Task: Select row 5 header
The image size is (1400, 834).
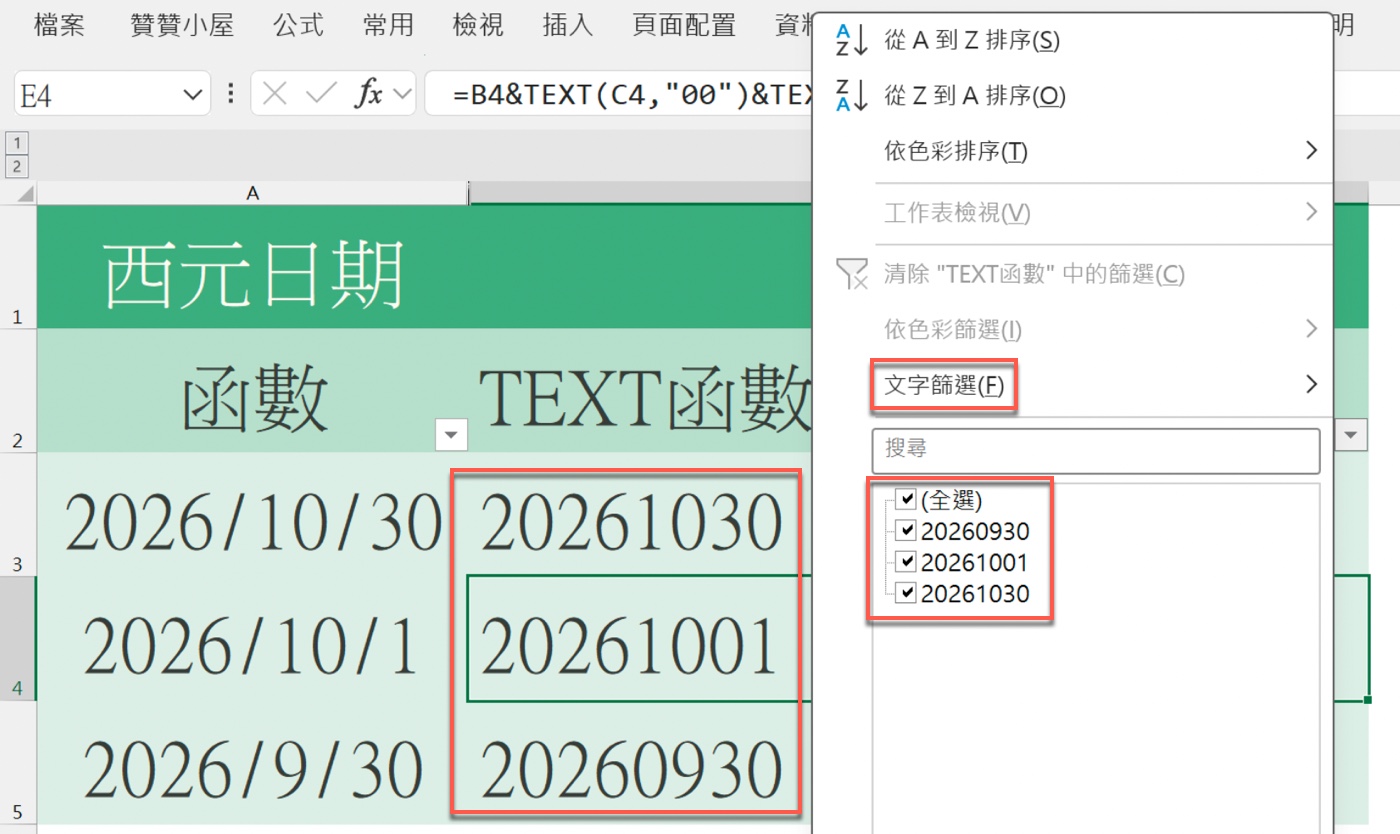Action: tap(18, 762)
